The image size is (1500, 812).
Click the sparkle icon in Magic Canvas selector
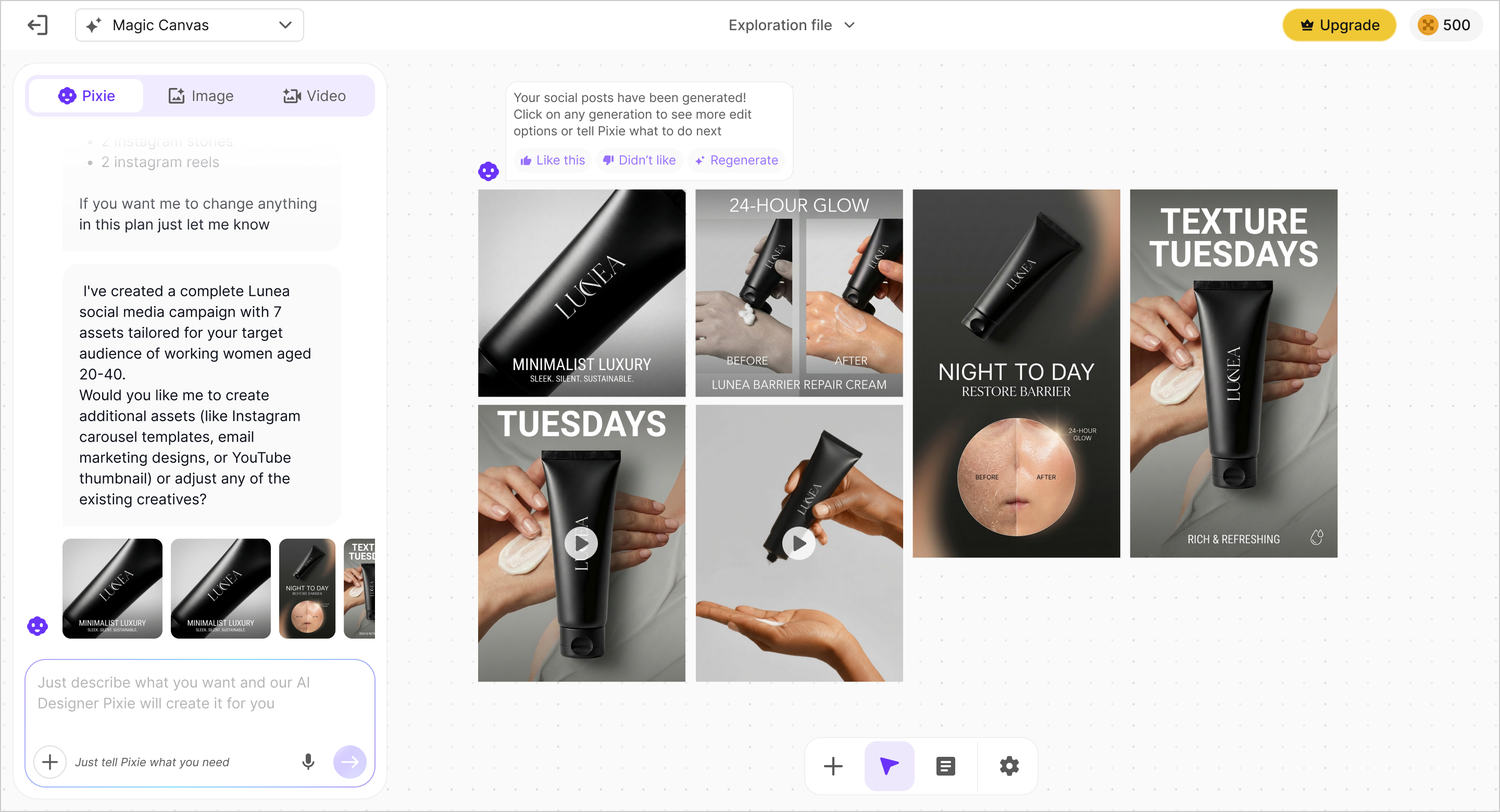coord(93,25)
